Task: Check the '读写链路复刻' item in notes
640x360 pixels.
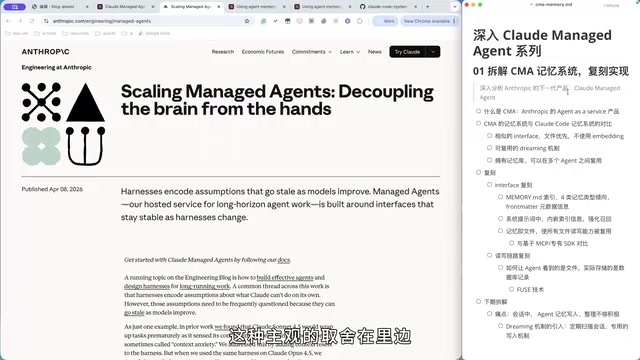Action: tap(489, 255)
